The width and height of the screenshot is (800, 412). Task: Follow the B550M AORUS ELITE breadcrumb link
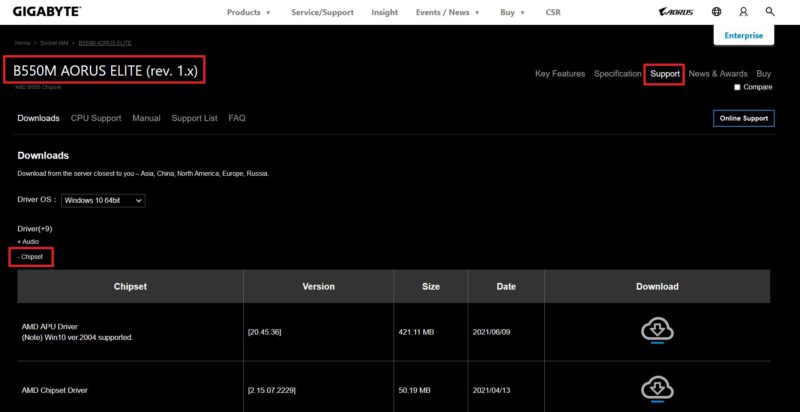coord(105,43)
